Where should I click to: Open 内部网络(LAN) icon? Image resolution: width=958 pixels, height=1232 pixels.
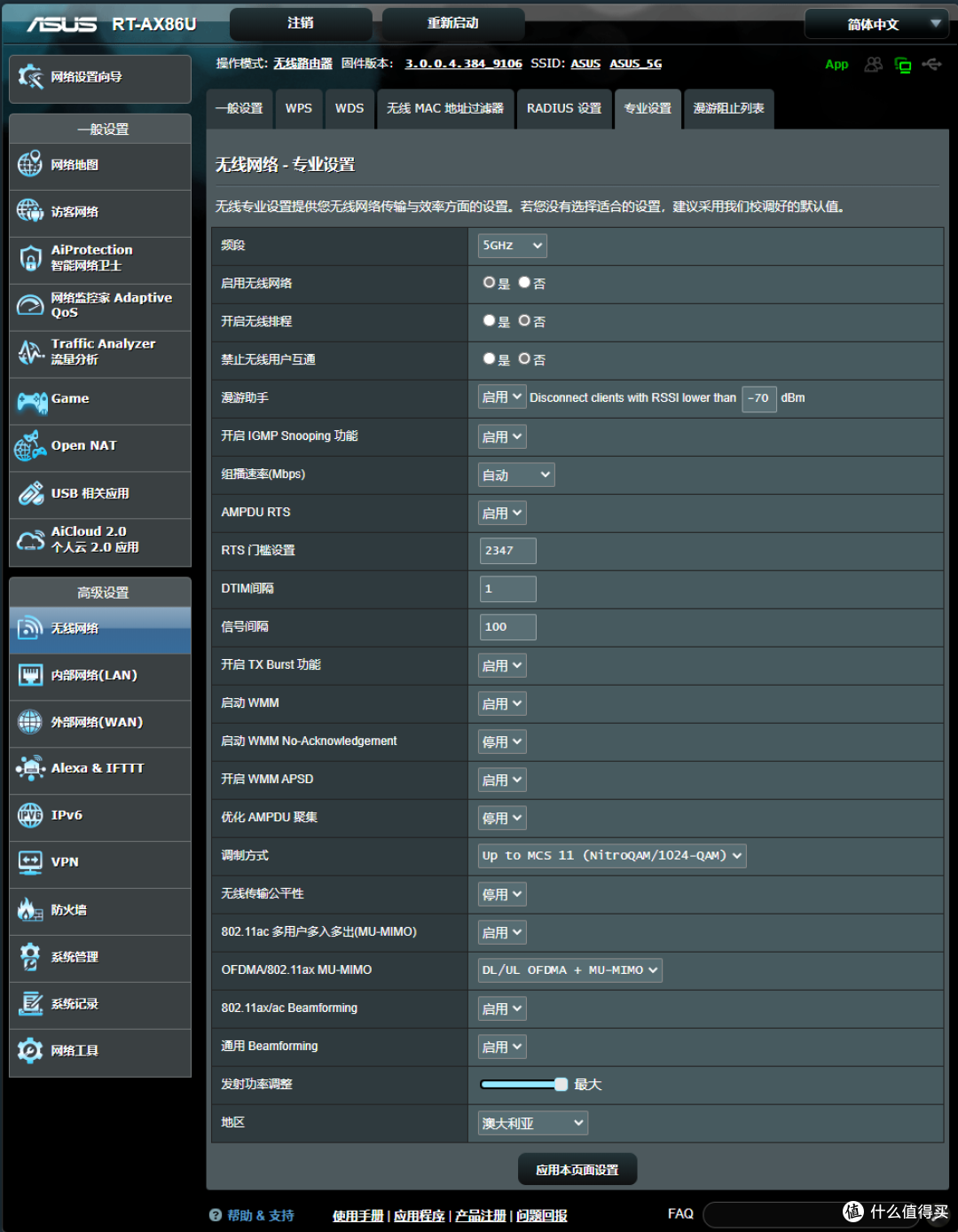(x=30, y=675)
